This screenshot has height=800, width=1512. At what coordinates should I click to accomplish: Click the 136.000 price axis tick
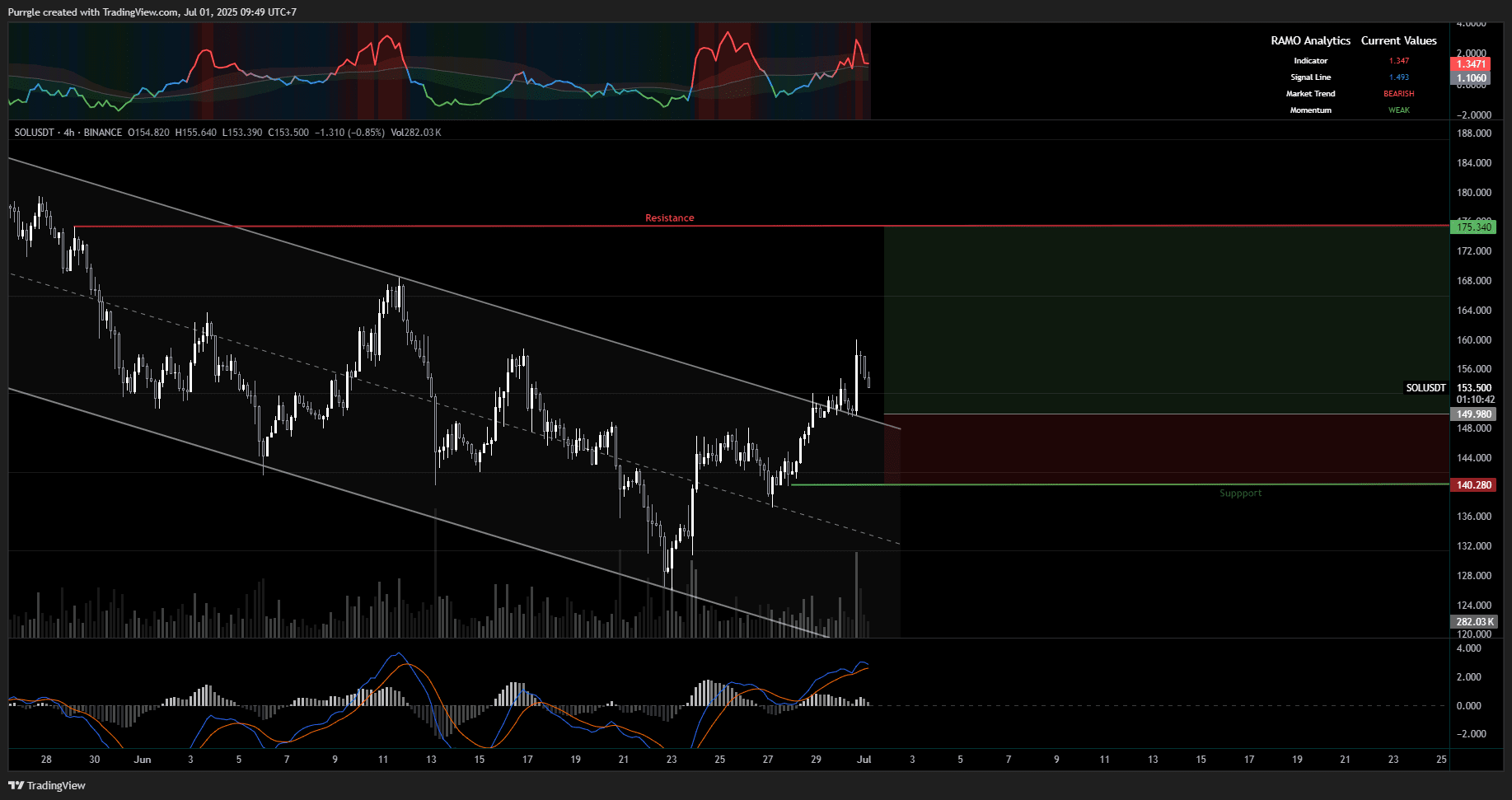[x=1474, y=517]
